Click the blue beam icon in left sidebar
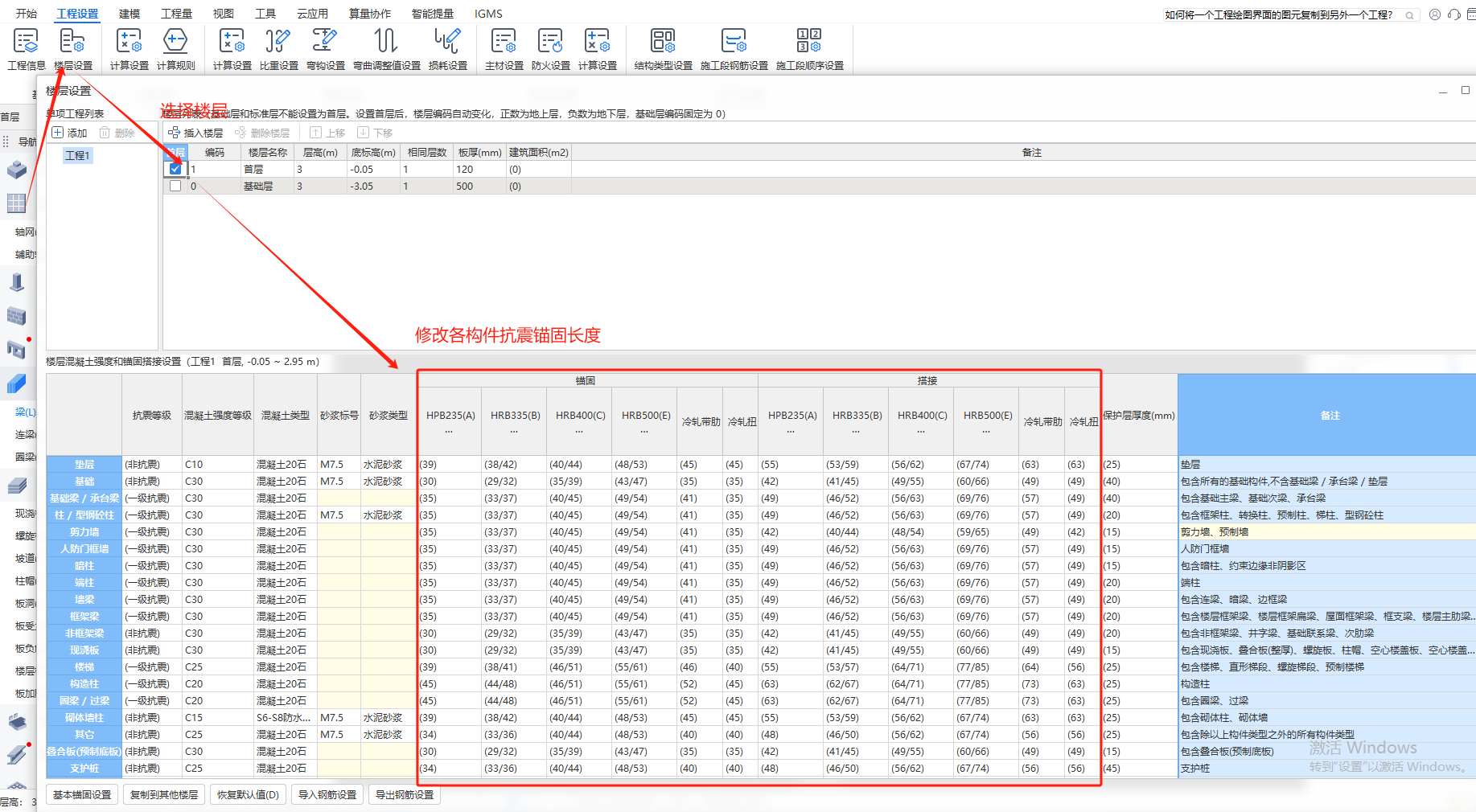The image size is (1476, 812). [16, 383]
